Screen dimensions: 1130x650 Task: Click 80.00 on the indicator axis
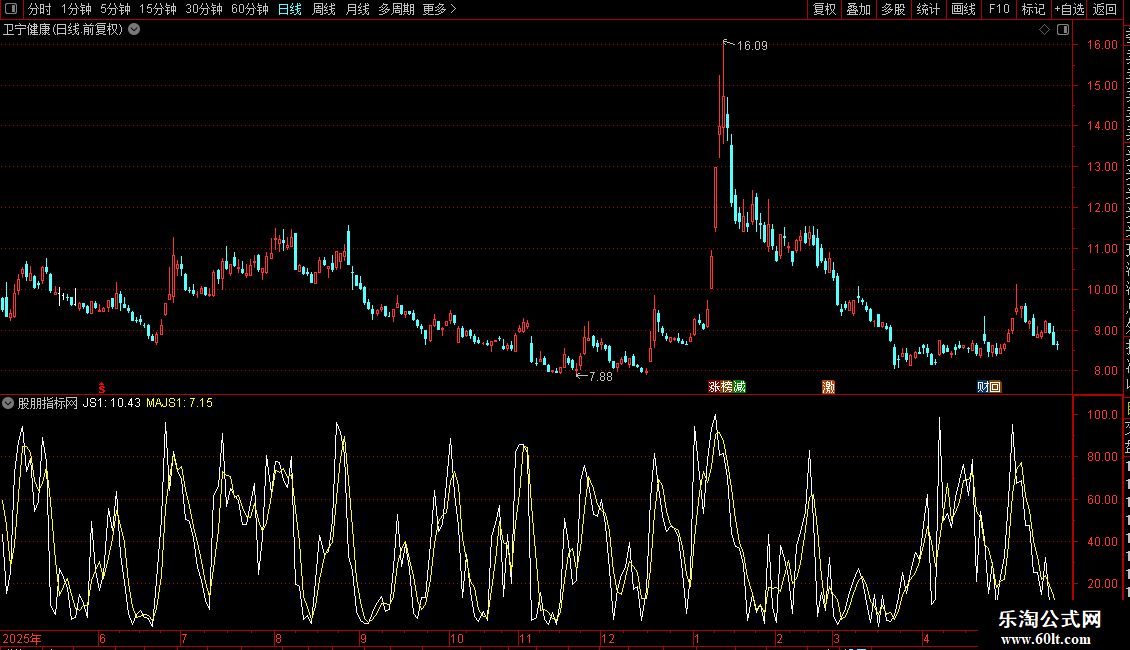[1103, 457]
